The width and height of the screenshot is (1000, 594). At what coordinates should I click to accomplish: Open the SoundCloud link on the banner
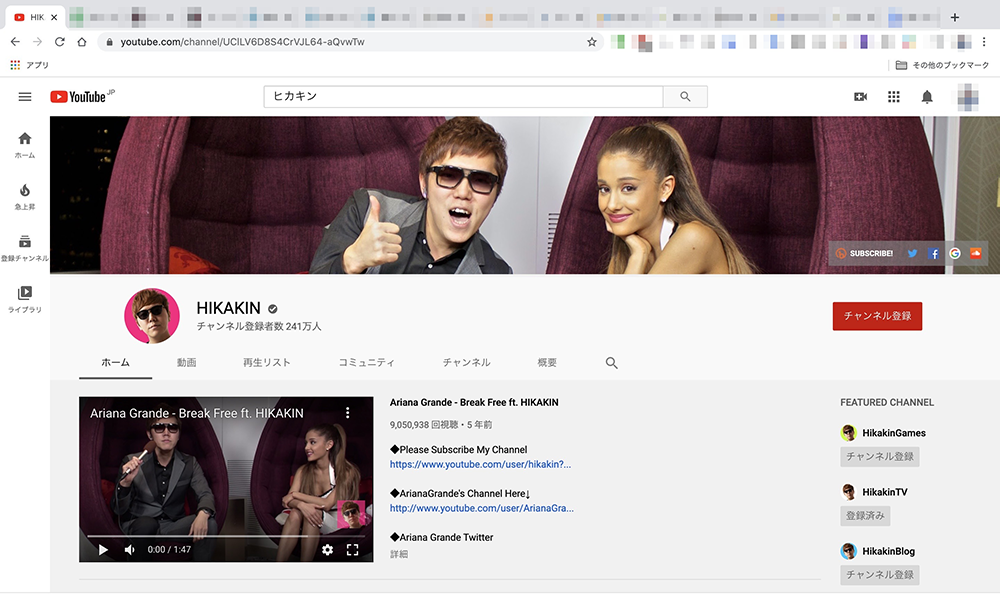click(x=976, y=253)
